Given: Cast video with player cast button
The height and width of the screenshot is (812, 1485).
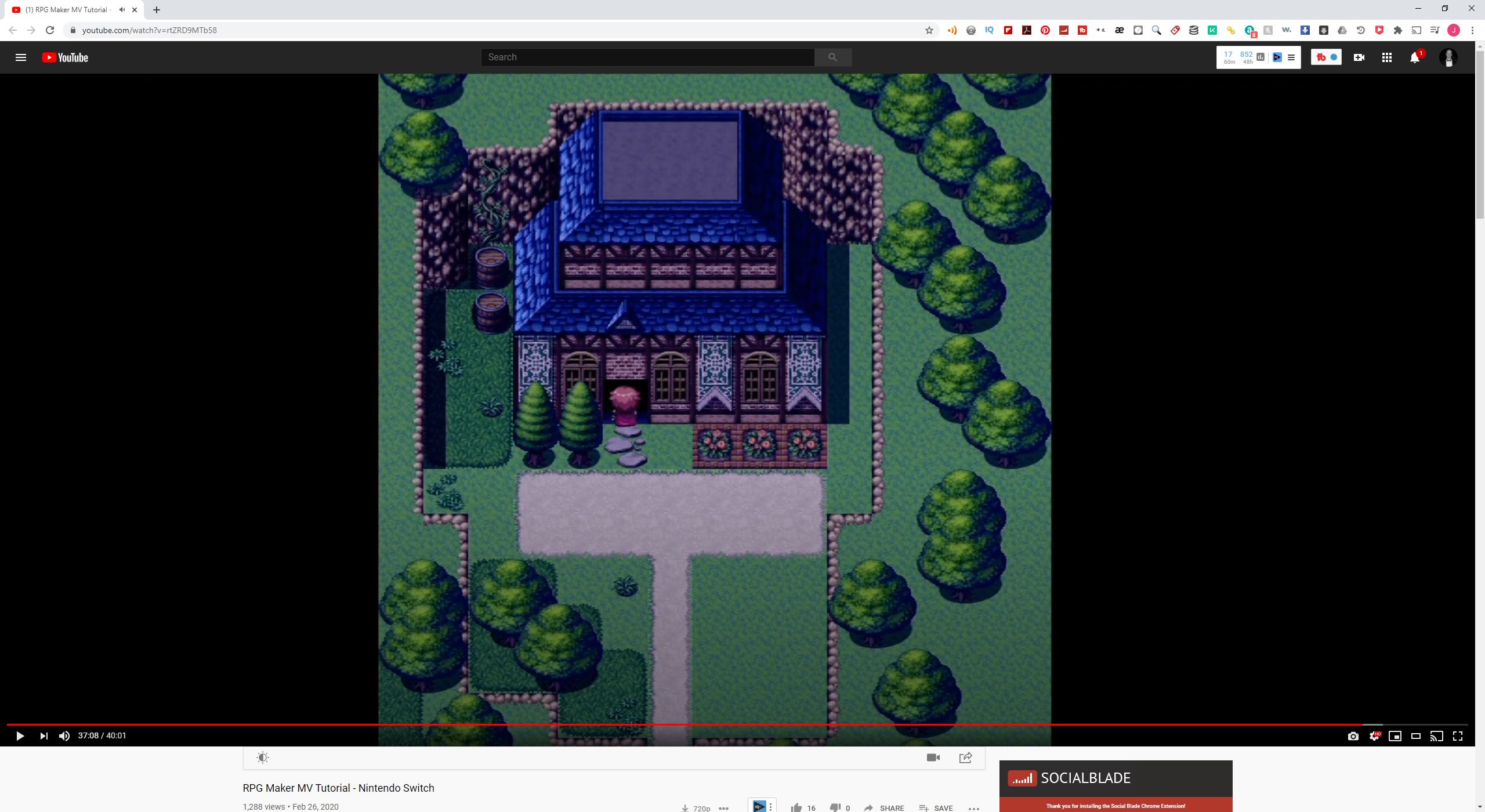Looking at the screenshot, I should coord(1437,736).
